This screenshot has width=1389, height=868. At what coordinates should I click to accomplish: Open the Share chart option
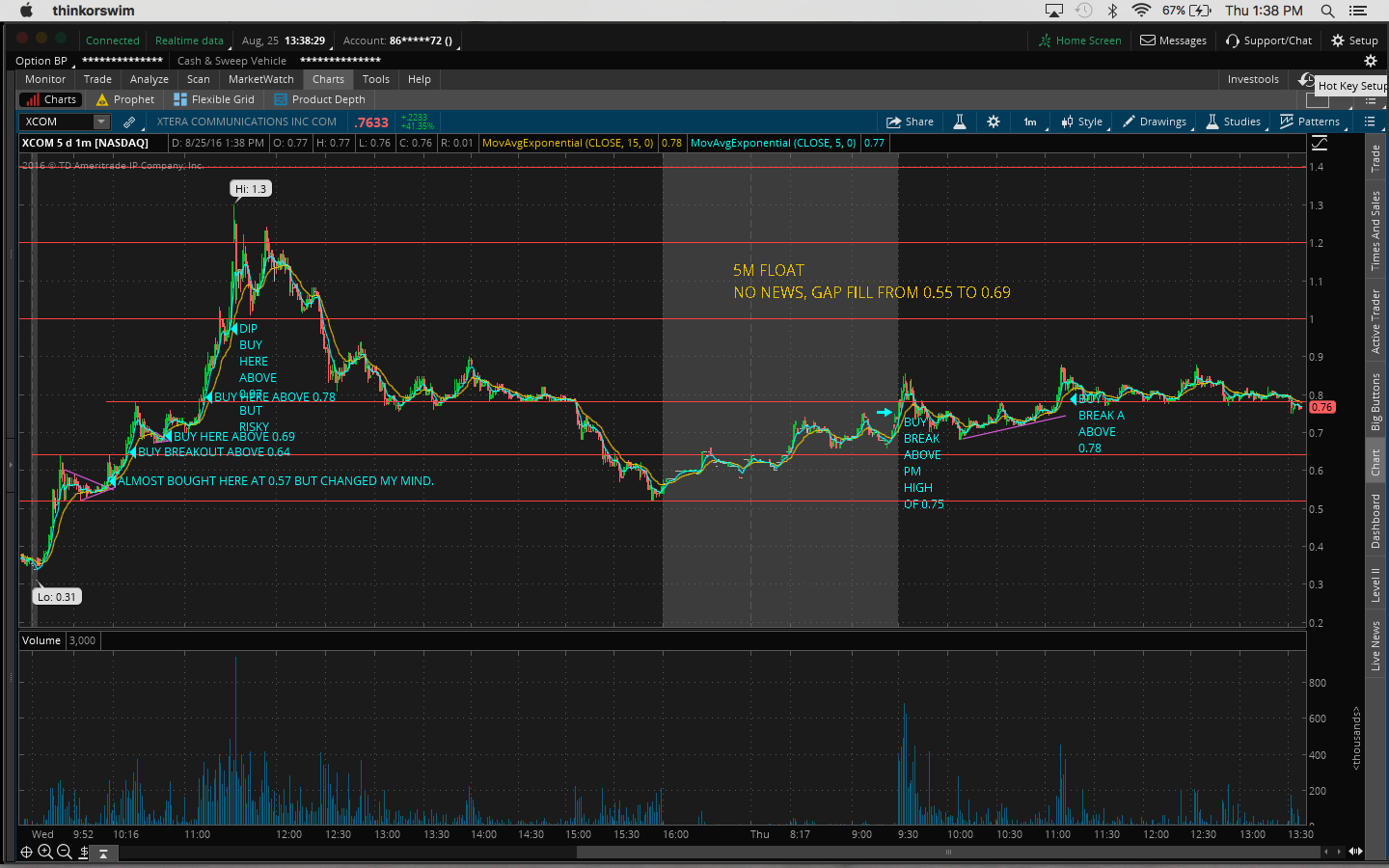coord(911,122)
